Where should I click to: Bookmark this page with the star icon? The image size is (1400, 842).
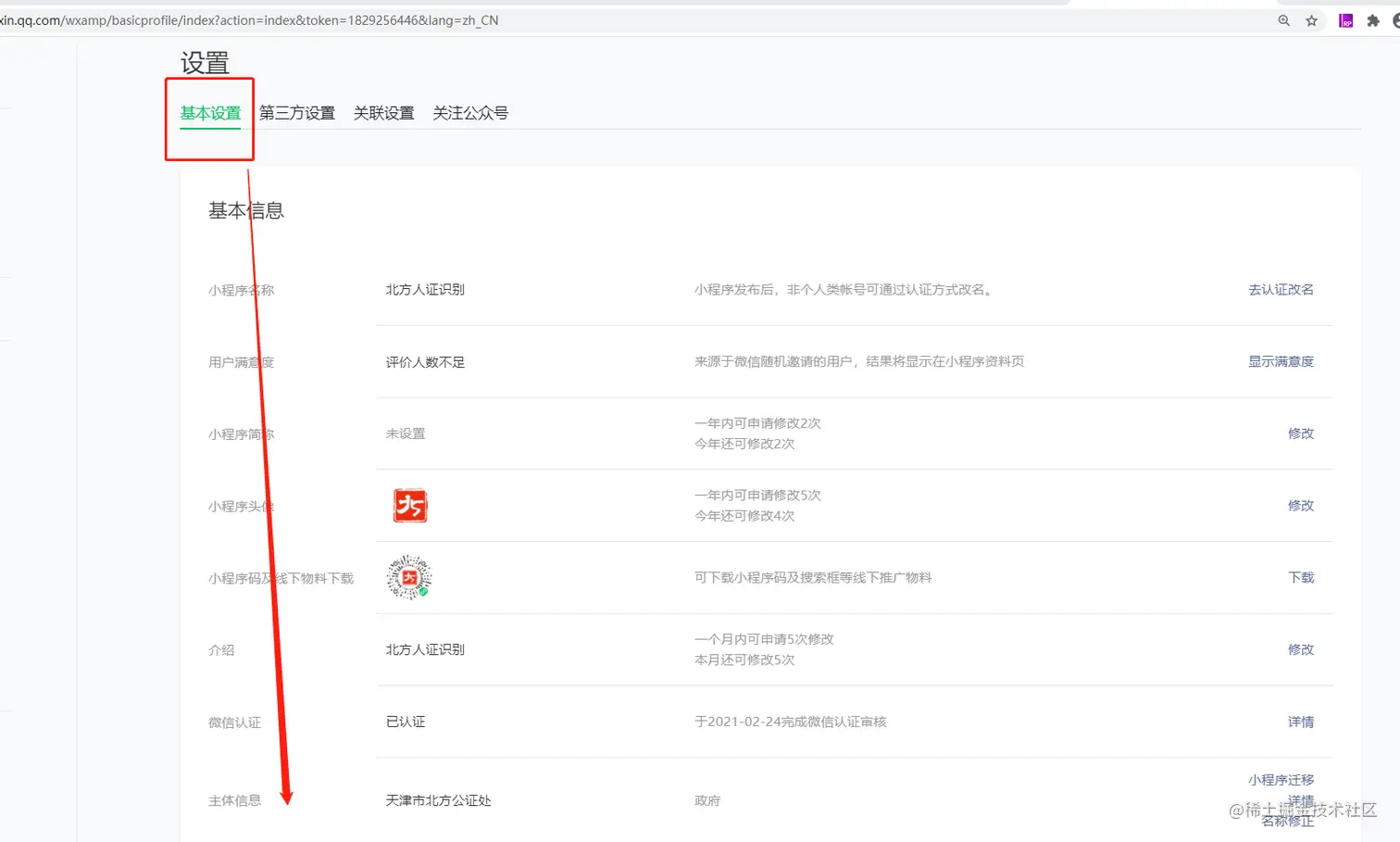click(1311, 20)
